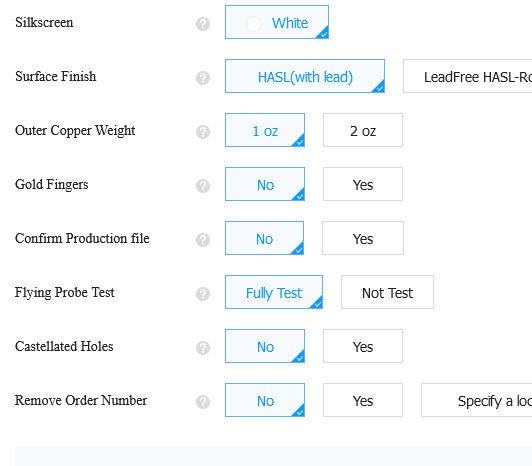Open help icon for Castellated Holes
Viewport: 532px width, 466px height.
click(203, 348)
